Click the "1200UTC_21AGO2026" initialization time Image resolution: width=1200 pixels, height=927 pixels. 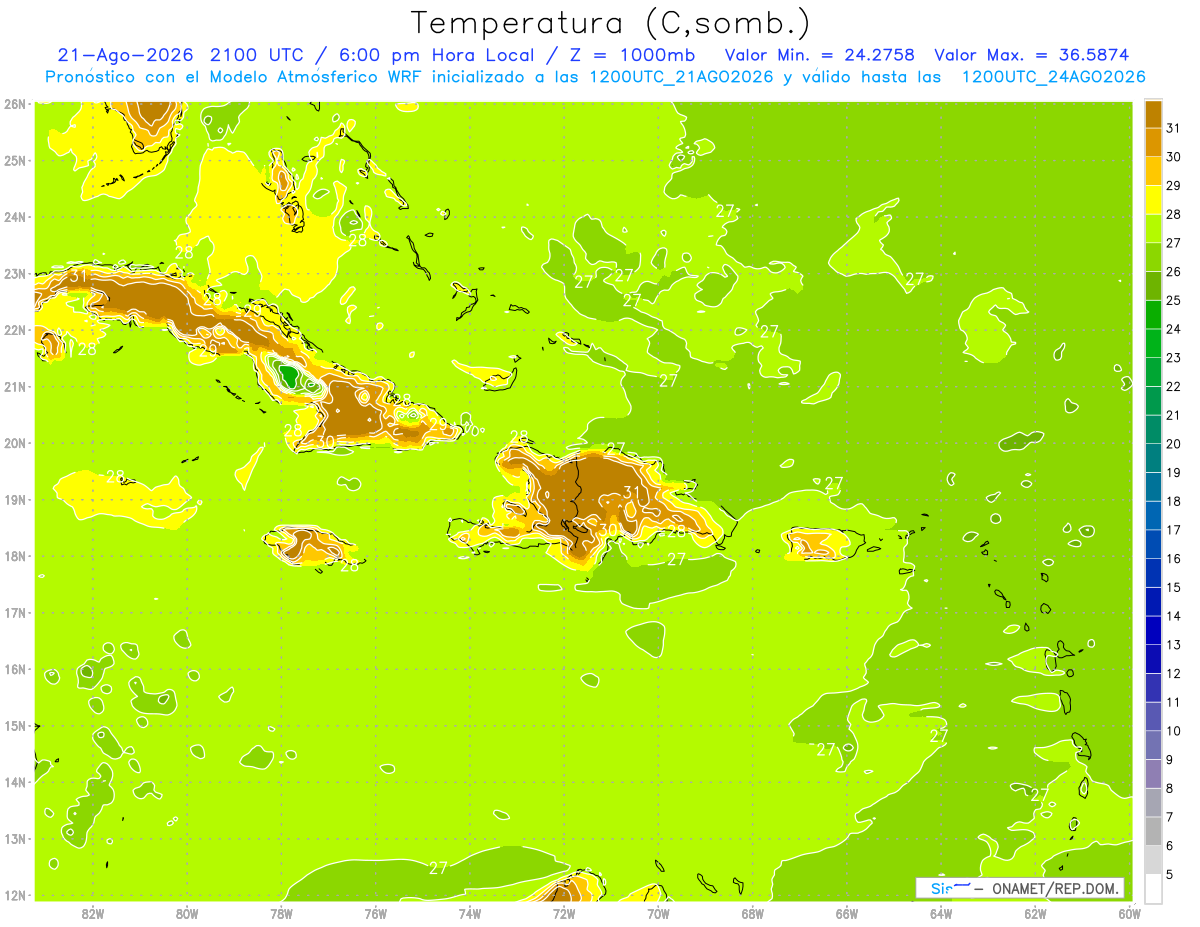tap(681, 77)
